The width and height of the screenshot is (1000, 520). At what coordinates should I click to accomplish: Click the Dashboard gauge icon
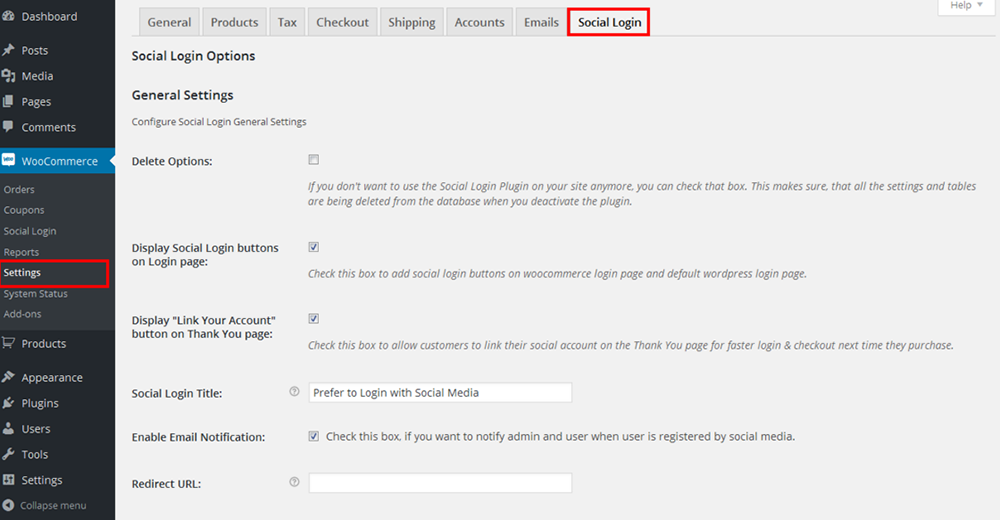click(9, 17)
